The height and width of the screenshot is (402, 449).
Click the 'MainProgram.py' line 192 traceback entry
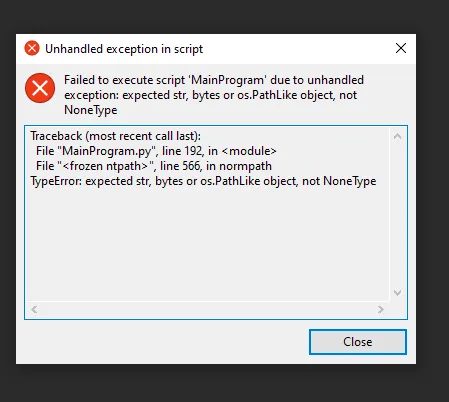(156, 151)
